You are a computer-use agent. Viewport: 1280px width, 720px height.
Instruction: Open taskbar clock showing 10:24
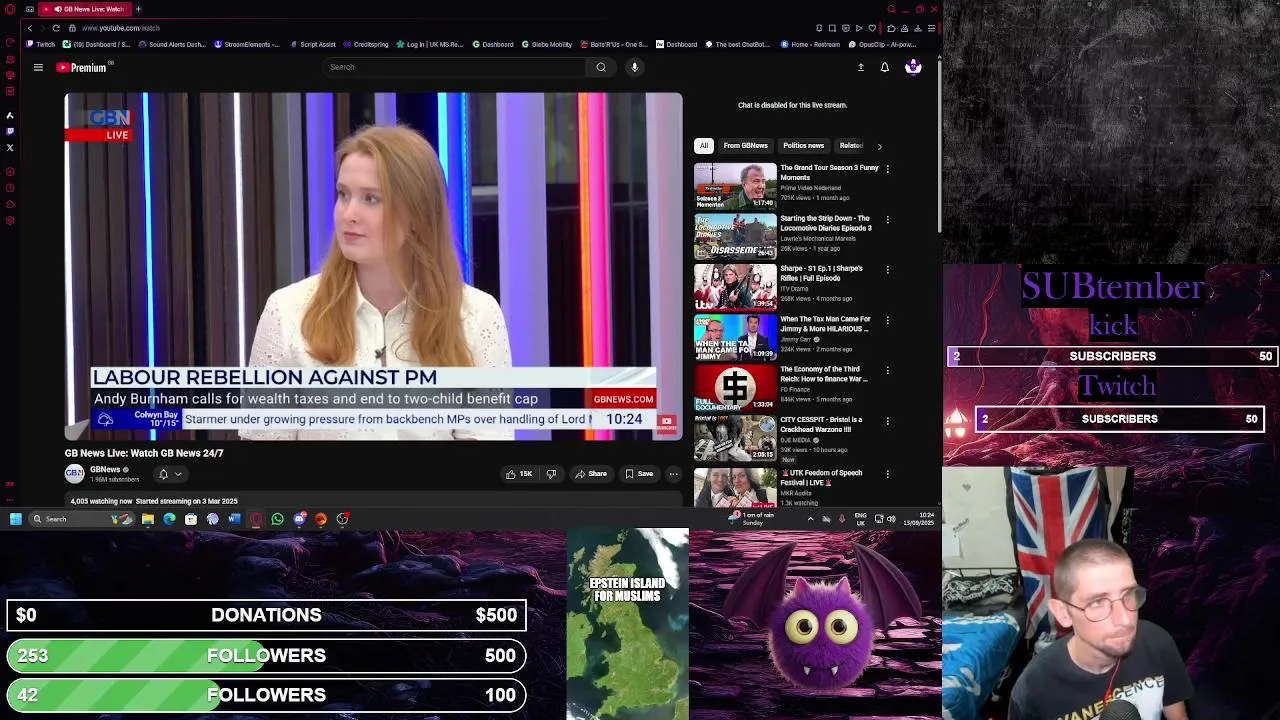click(x=919, y=519)
